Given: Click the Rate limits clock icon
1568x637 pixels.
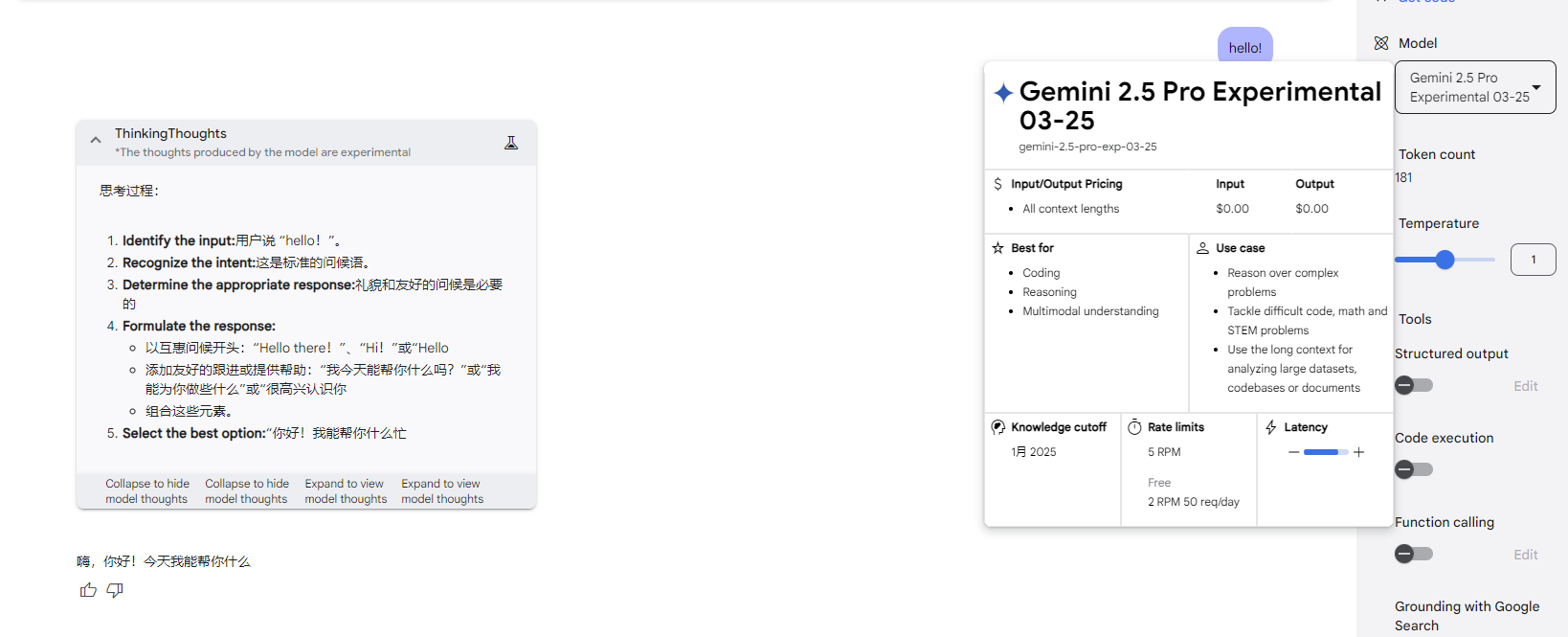Looking at the screenshot, I should click(x=1134, y=427).
